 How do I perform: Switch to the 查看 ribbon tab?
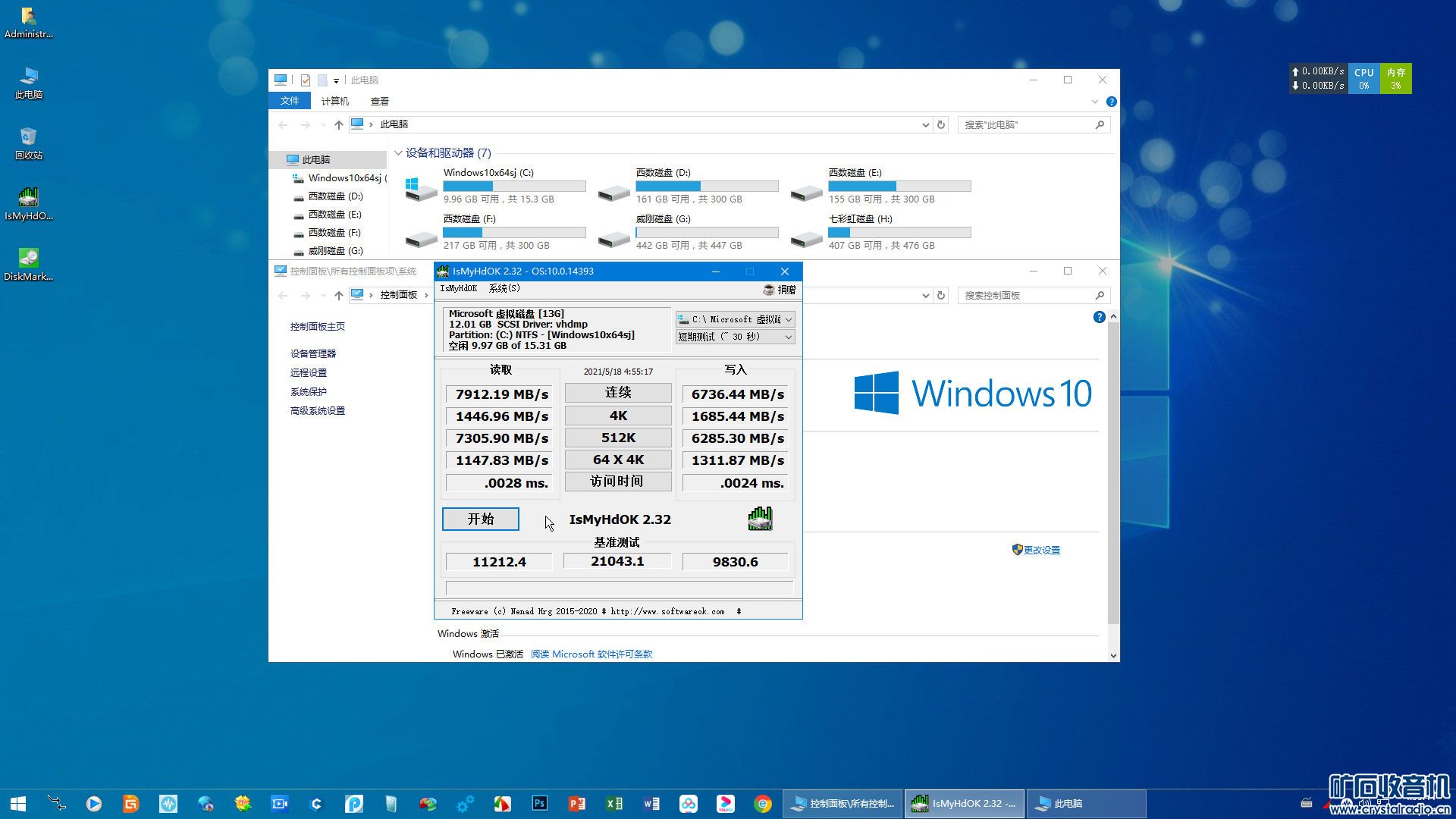tap(380, 101)
